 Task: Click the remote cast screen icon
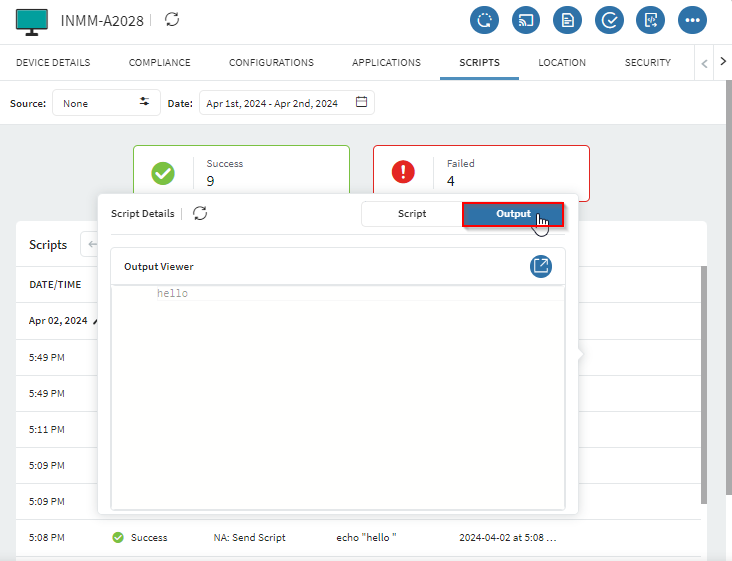coord(526,20)
